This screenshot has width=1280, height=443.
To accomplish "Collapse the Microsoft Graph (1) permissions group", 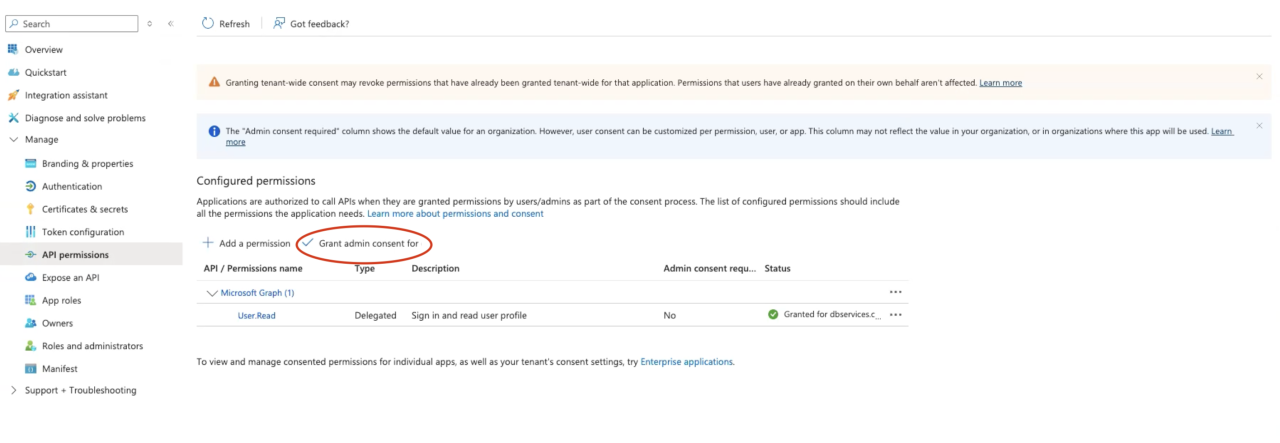I will [x=211, y=293].
